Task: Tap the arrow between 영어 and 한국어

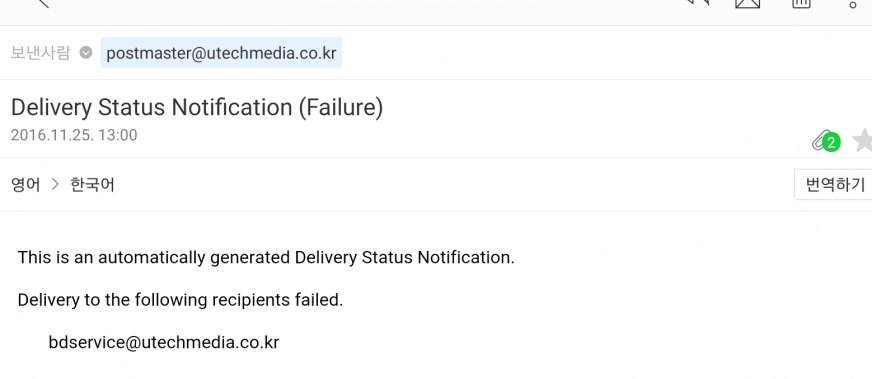Action: [55, 184]
